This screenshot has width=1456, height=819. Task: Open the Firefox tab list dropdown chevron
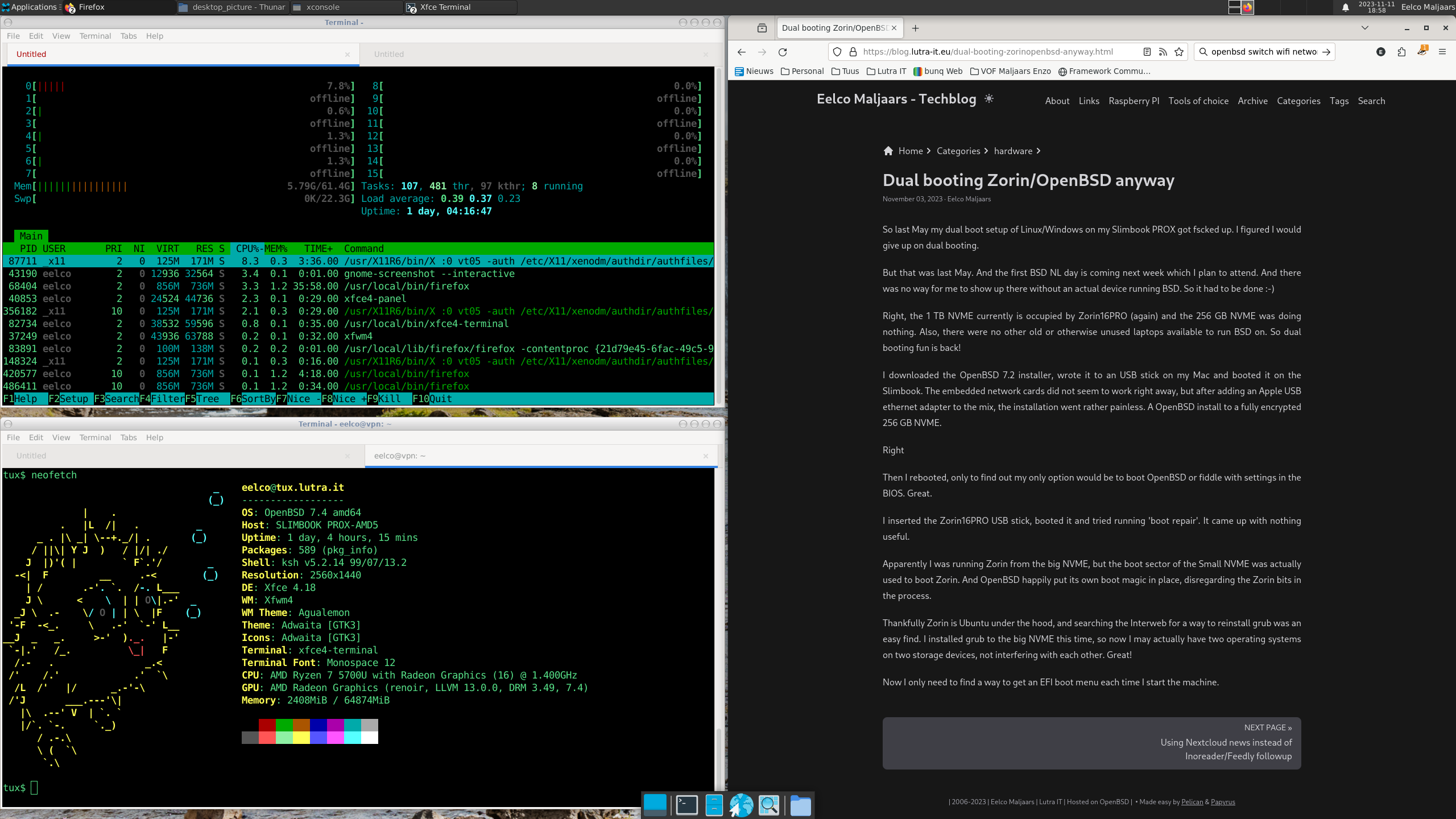tap(1364, 27)
